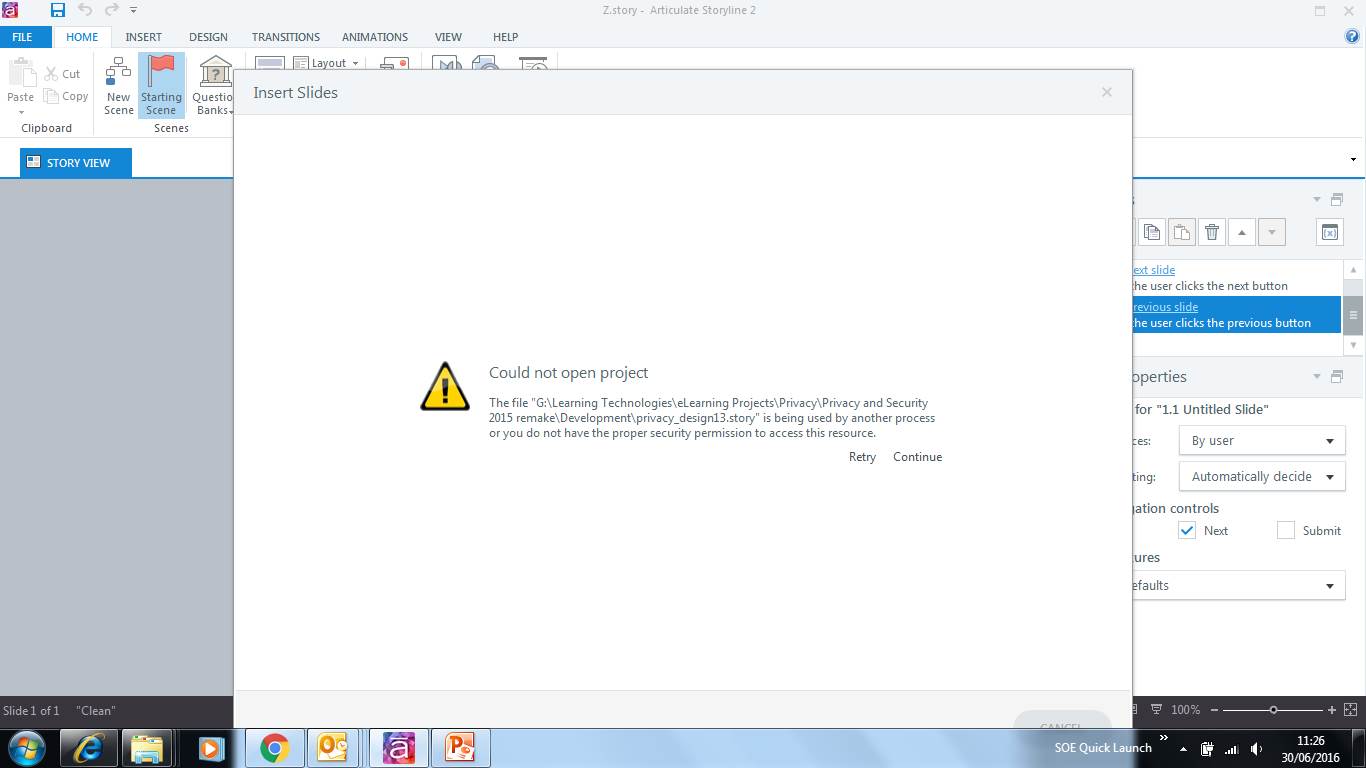This screenshot has height=768, width=1366.
Task: Click the move trigger up arrow
Action: point(1241,232)
